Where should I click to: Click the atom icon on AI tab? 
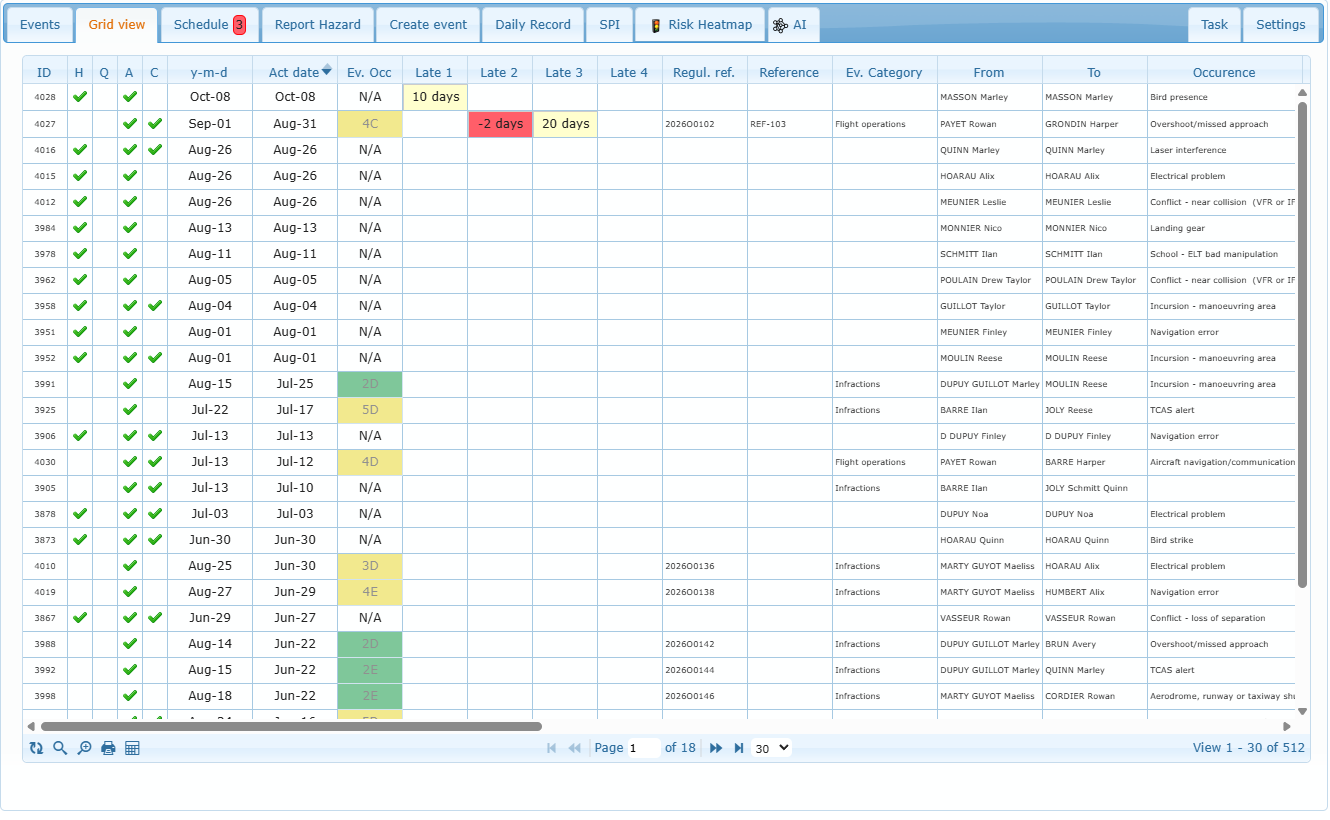click(x=780, y=25)
